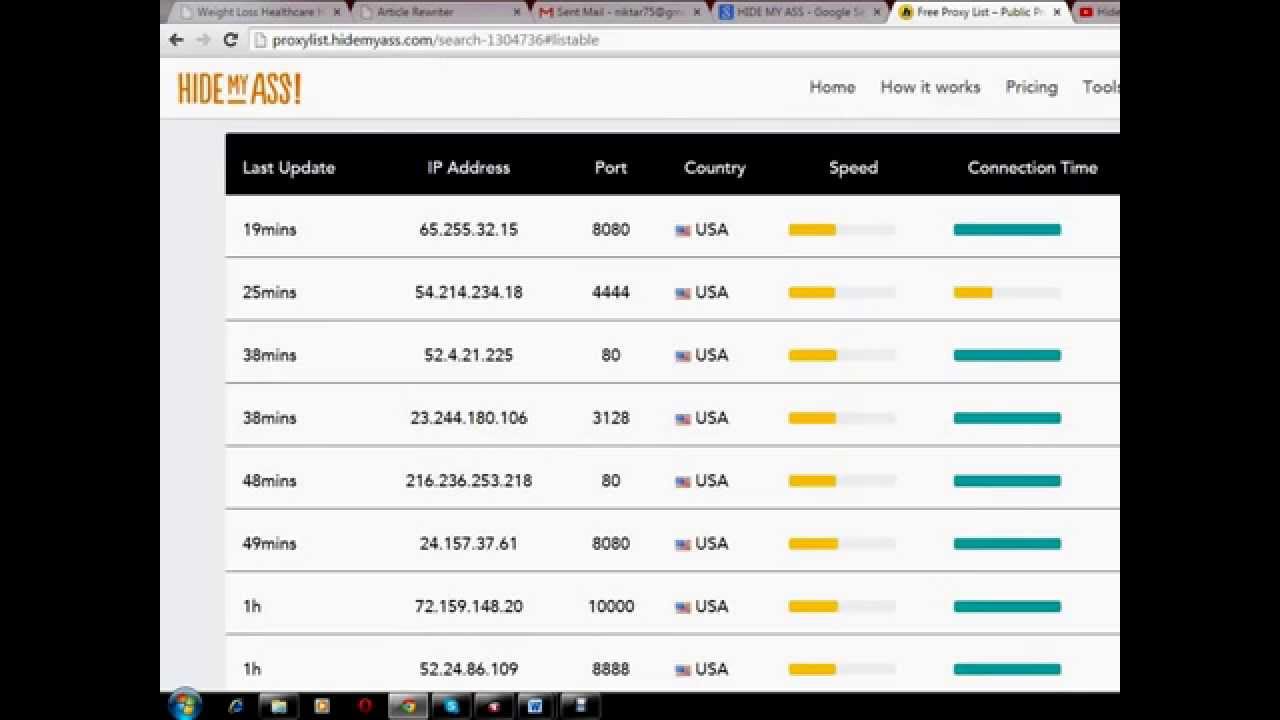Viewport: 1280px width, 720px height.
Task: Select IP address 23.244.180.106
Action: pyautogui.click(x=469, y=418)
